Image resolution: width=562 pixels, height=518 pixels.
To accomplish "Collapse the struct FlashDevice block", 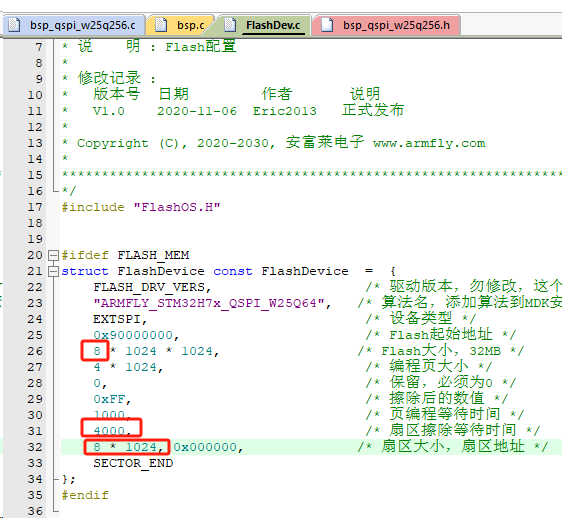I will [x=53, y=271].
